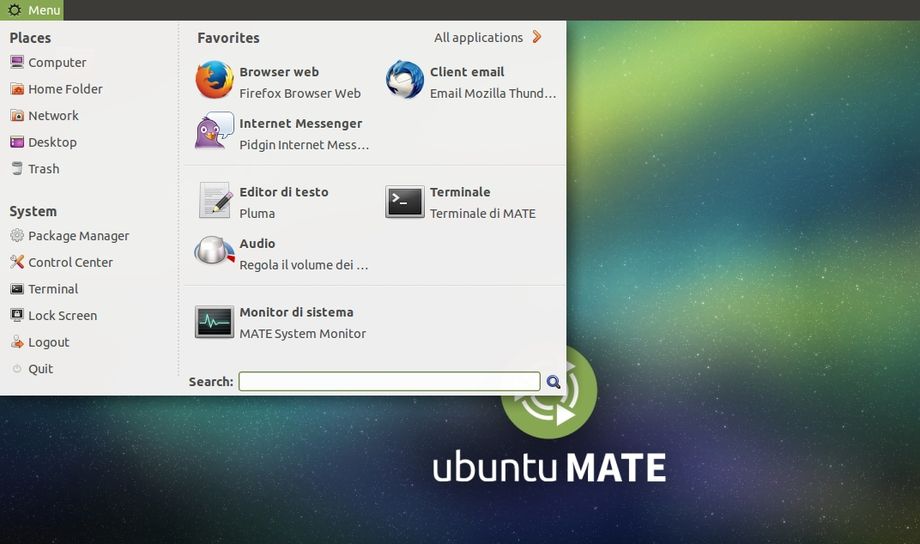
Task: Click the Audio label text
Action: pos(257,243)
